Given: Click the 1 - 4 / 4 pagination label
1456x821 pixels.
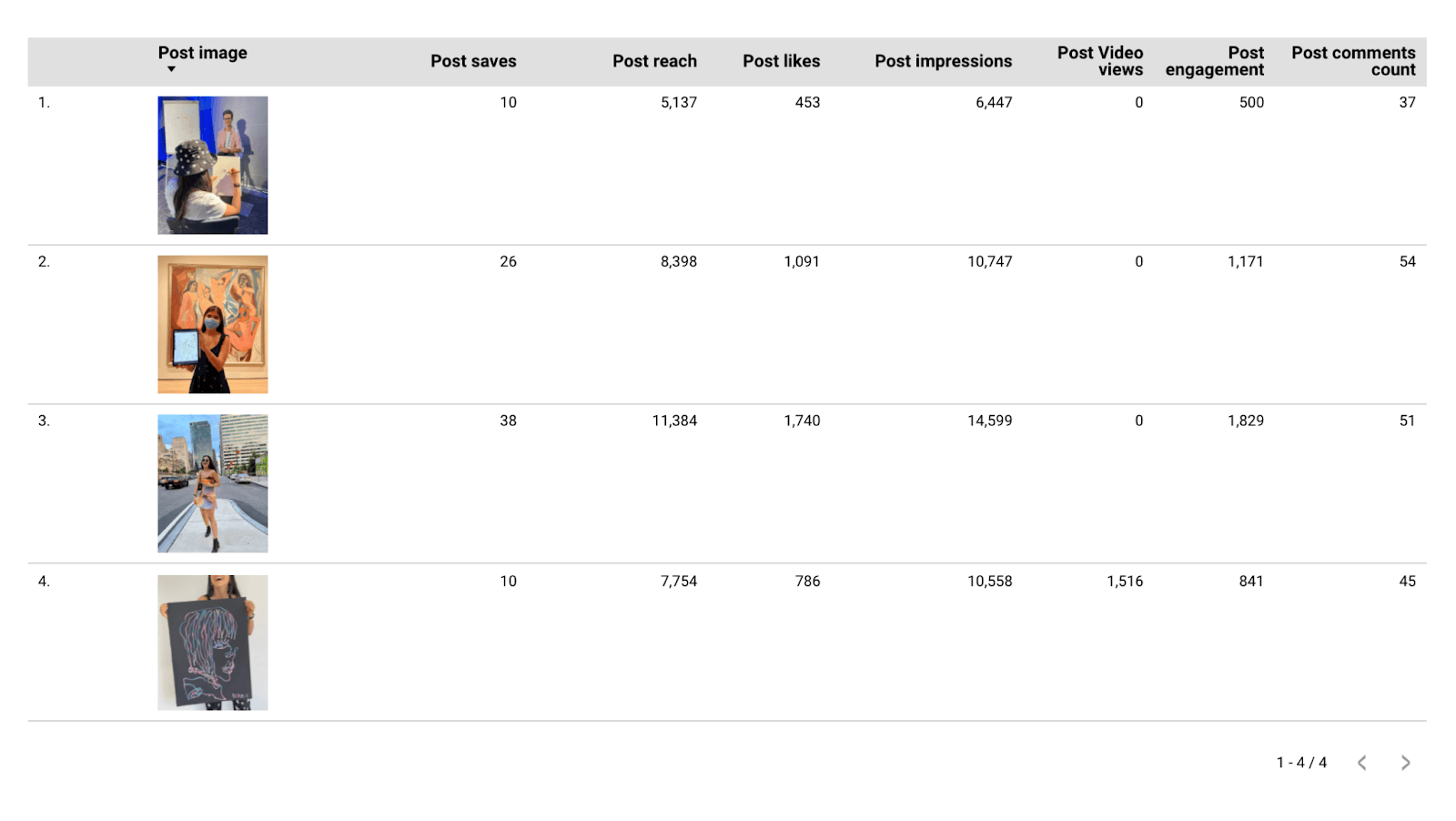Looking at the screenshot, I should coord(1301,763).
